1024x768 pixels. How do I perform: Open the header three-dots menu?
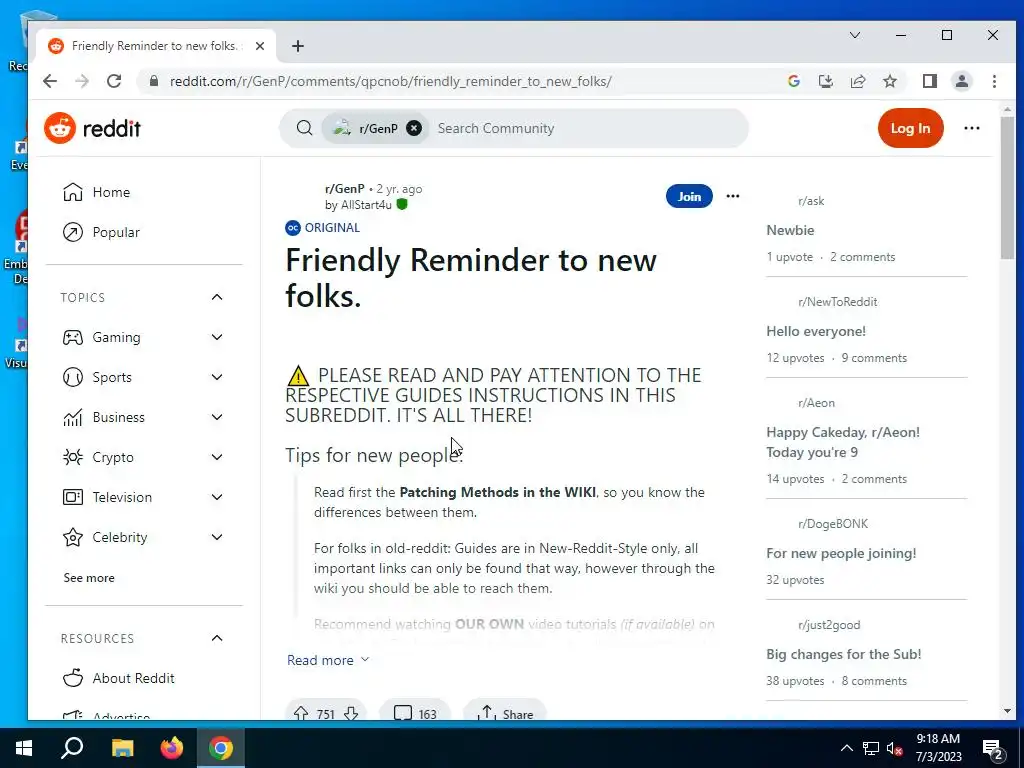[x=972, y=128]
